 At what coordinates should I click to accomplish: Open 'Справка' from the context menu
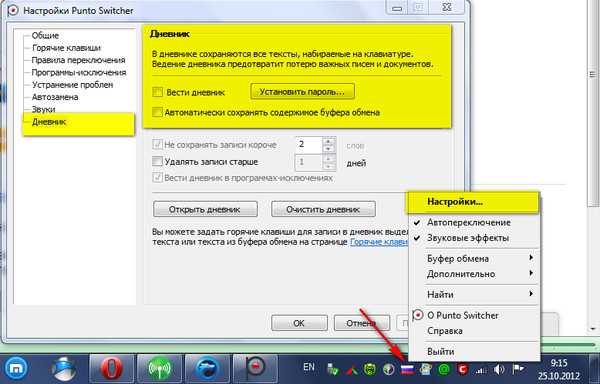474,331
